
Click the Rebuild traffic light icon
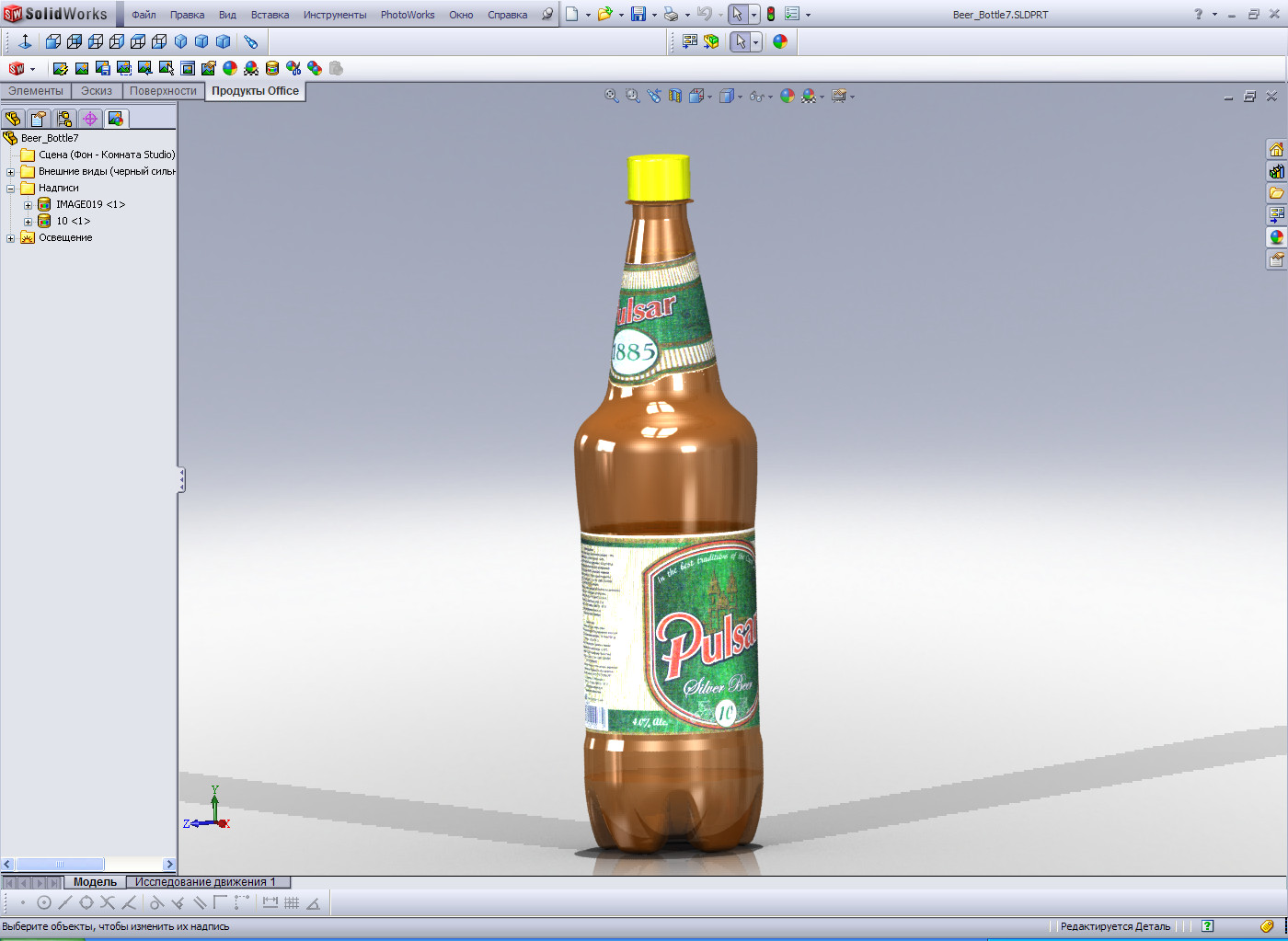pos(771,14)
